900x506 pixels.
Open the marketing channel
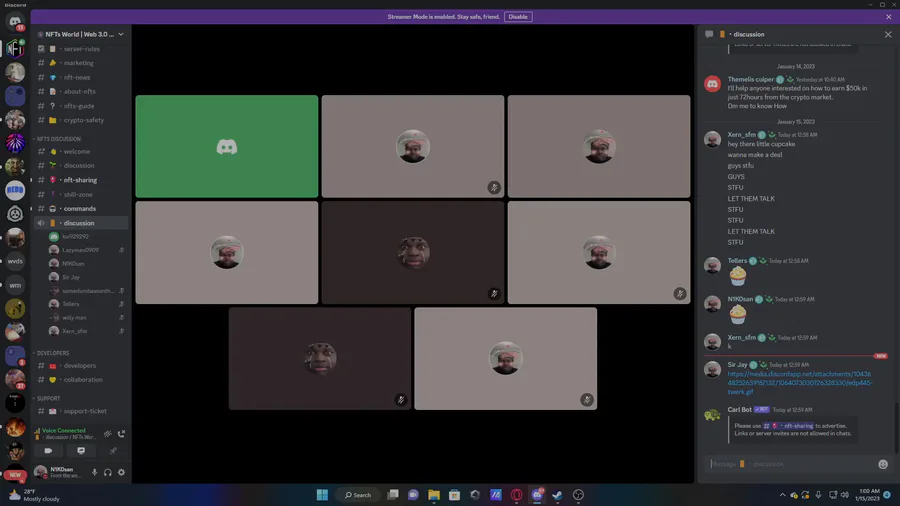(x=80, y=63)
